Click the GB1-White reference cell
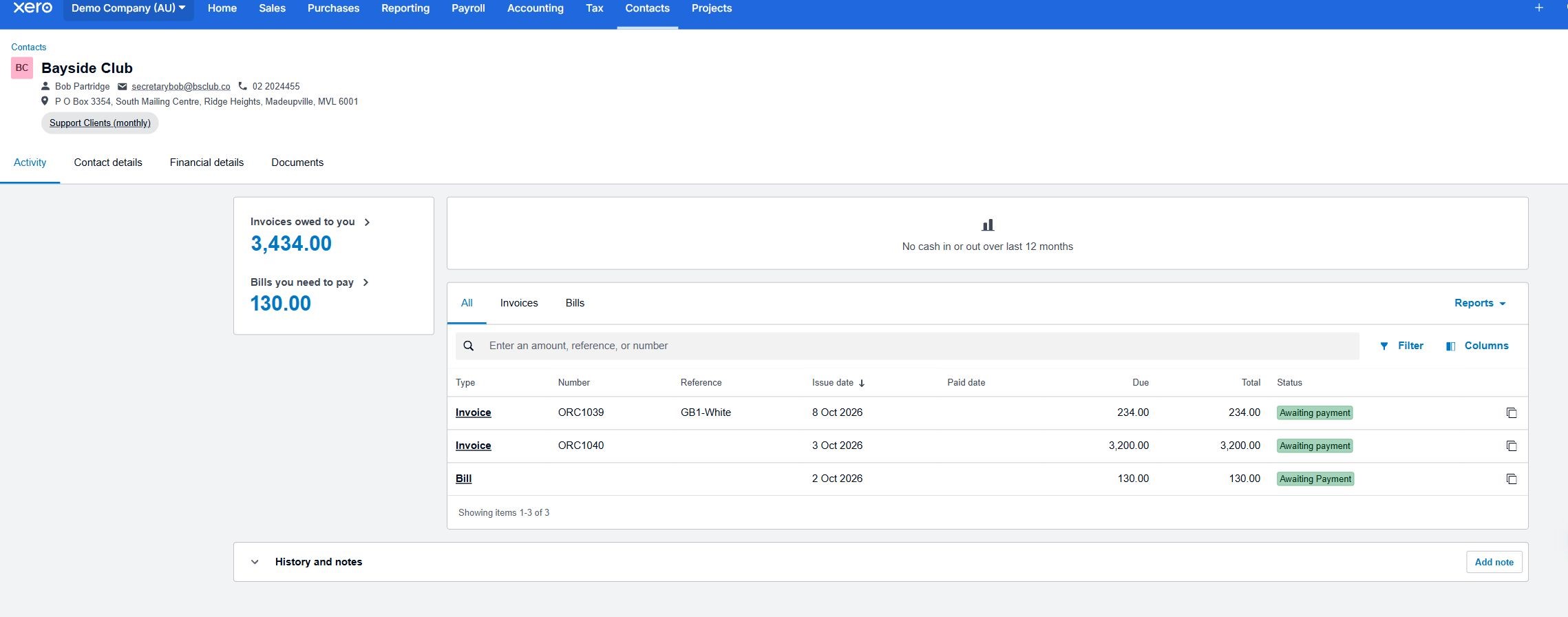This screenshot has height=617, width=1568. tap(706, 412)
